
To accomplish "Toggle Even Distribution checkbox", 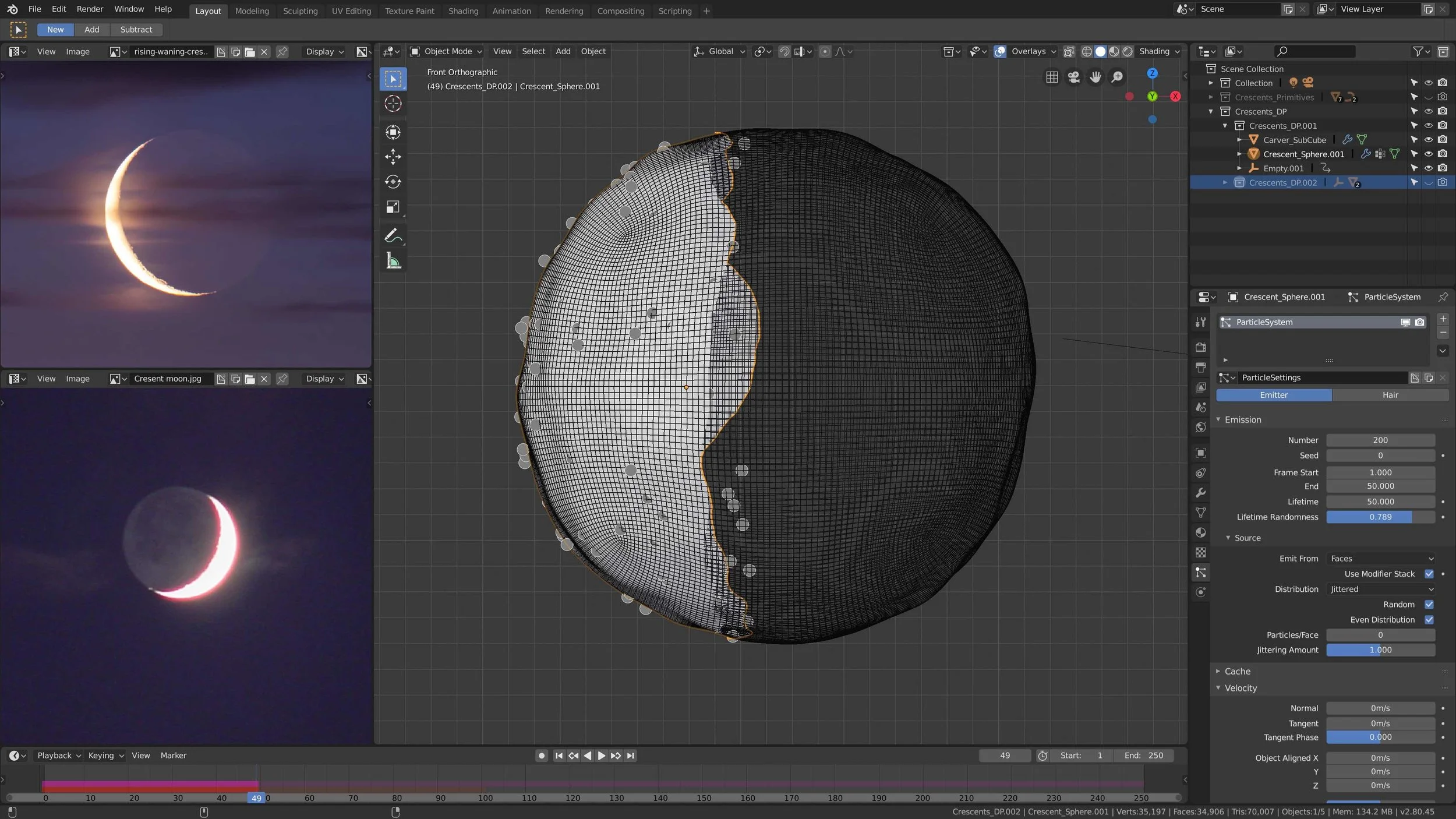I will pos(1429,620).
